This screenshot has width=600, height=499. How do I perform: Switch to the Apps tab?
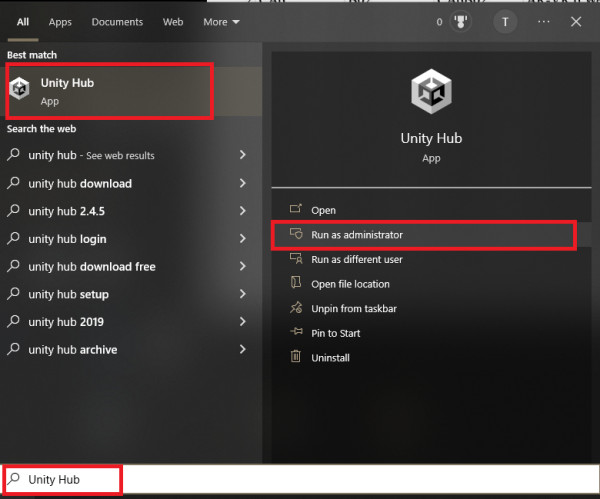point(60,22)
